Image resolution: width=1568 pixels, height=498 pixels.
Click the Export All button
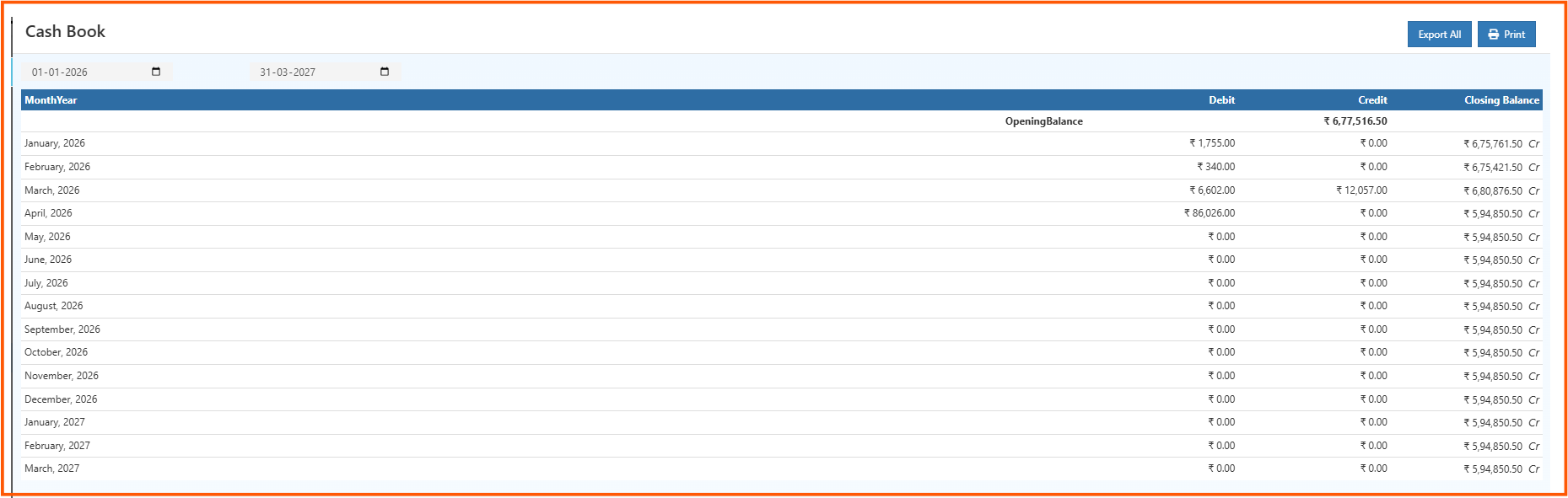[1439, 35]
